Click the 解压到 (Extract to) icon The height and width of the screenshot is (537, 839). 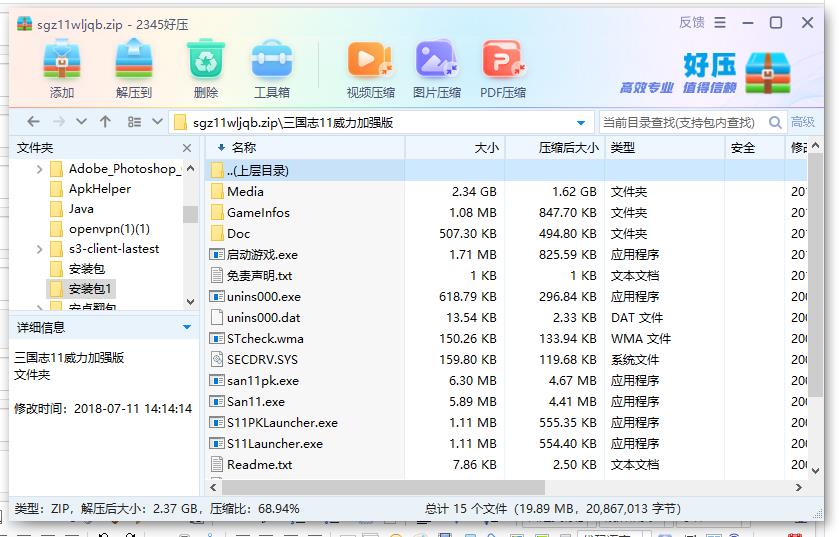134,62
